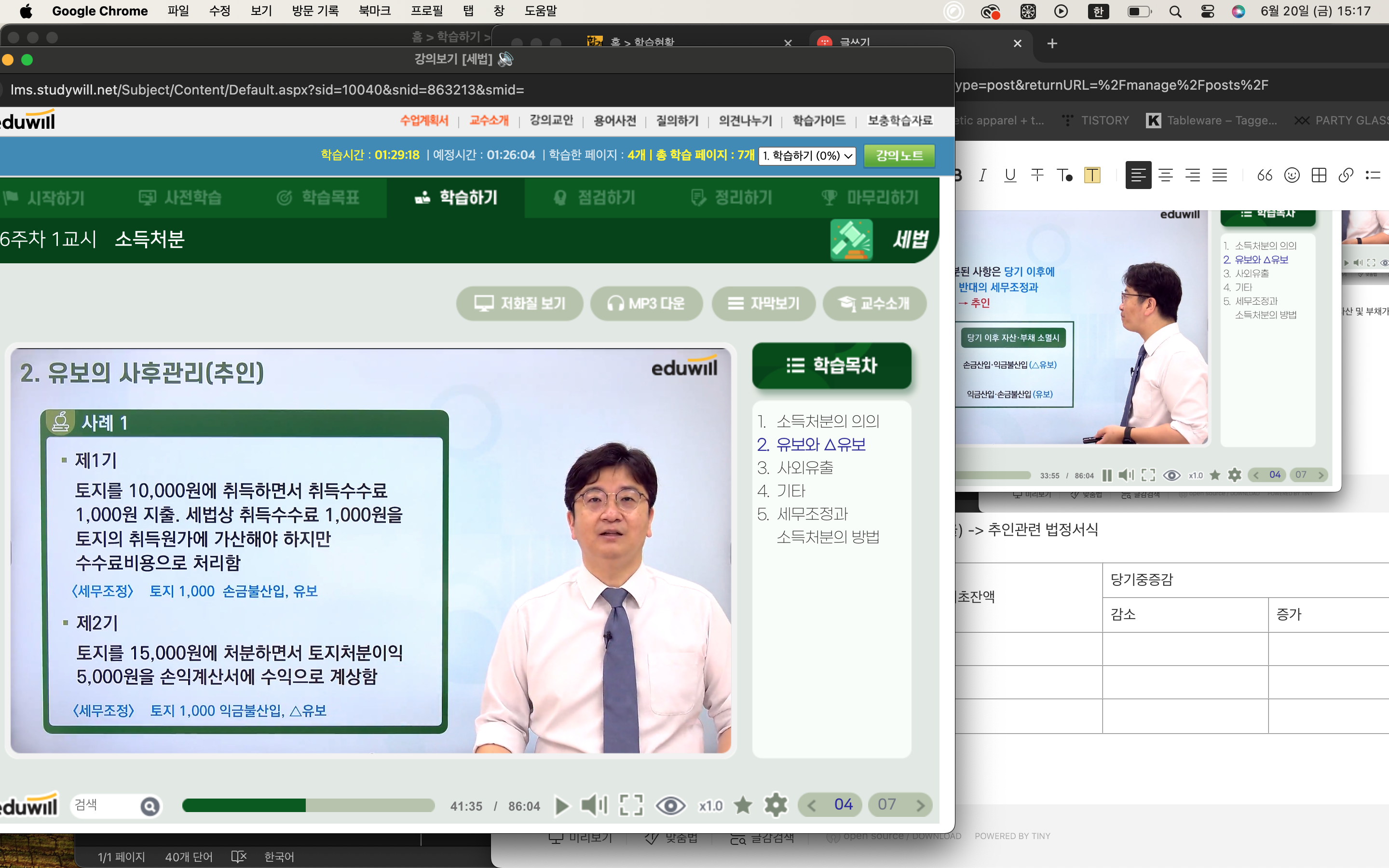This screenshot has height=868, width=1389.
Task: Insert table in the editor toolbar
Action: pos(1319,175)
